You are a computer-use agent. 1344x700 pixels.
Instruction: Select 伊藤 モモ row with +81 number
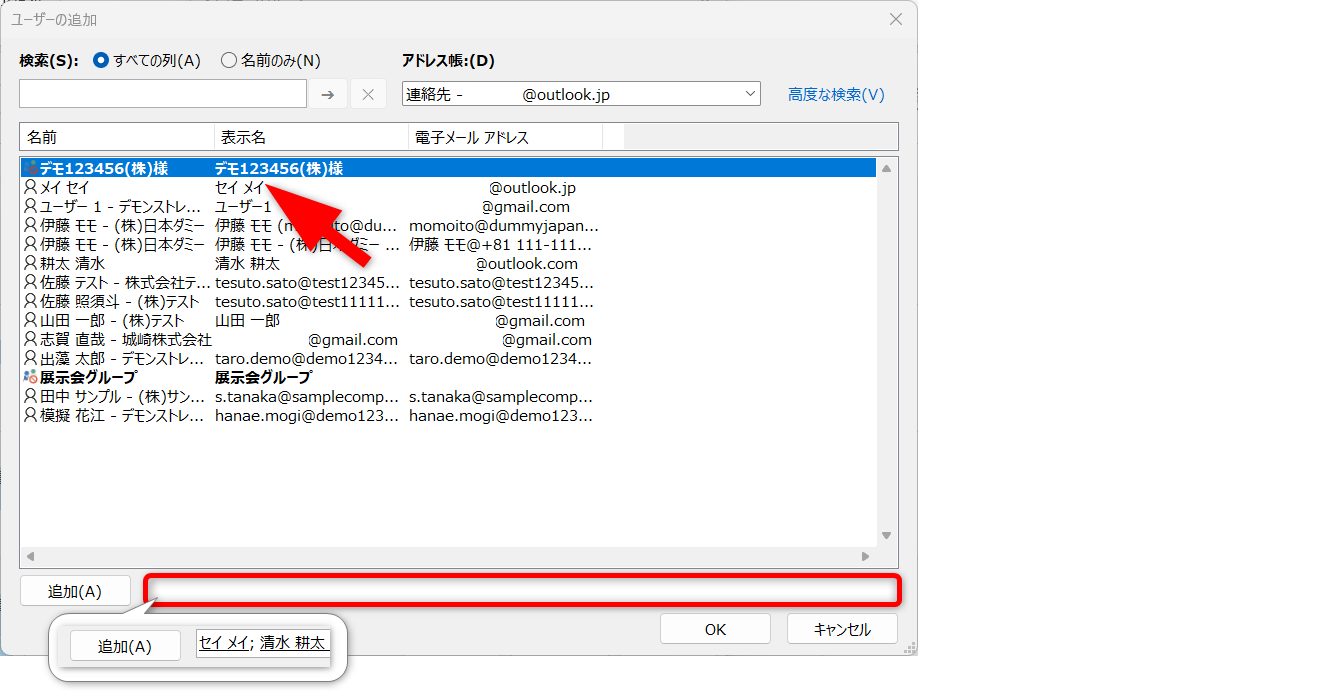(x=448, y=245)
